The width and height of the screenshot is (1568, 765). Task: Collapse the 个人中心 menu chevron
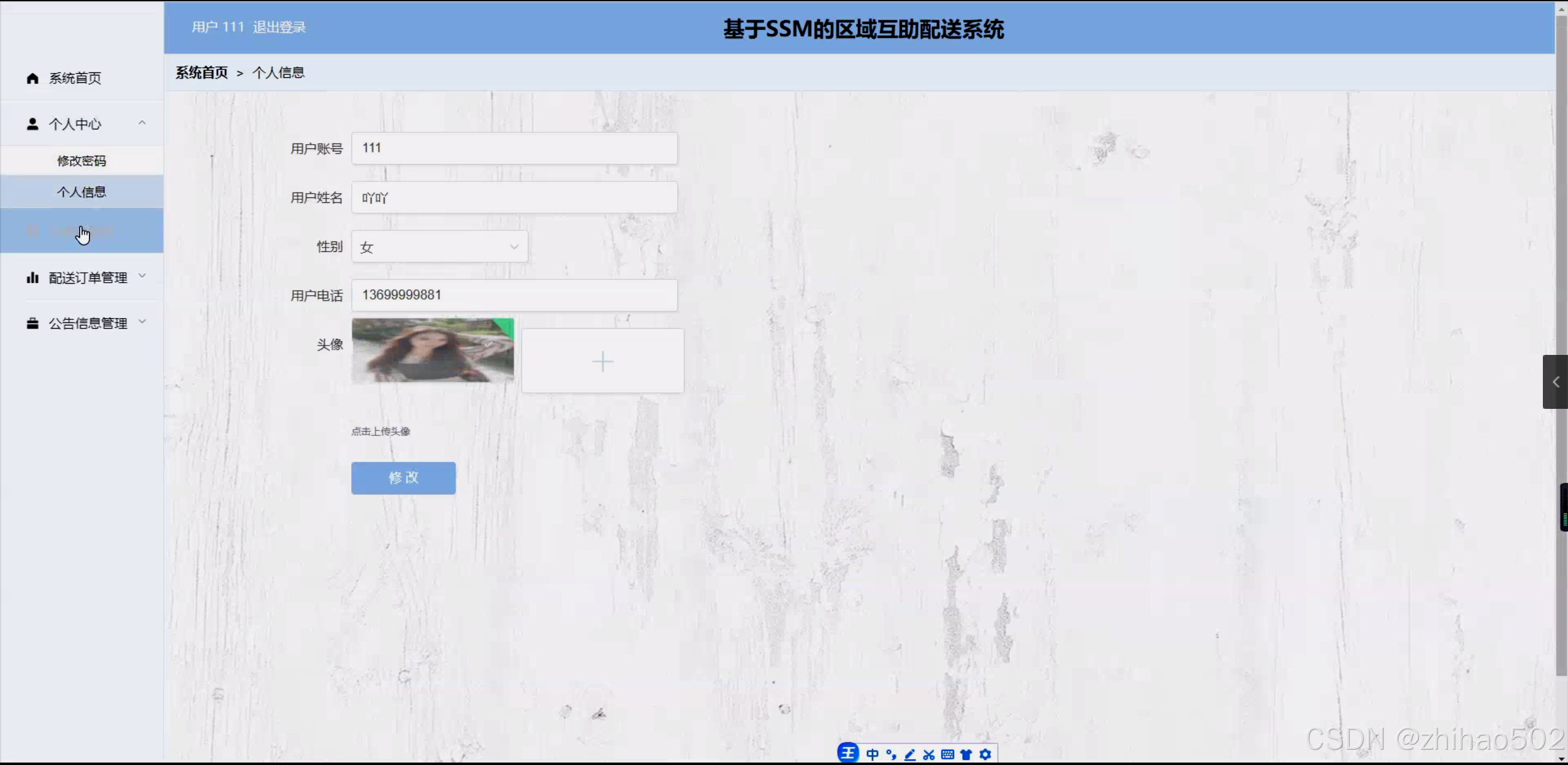coord(142,123)
